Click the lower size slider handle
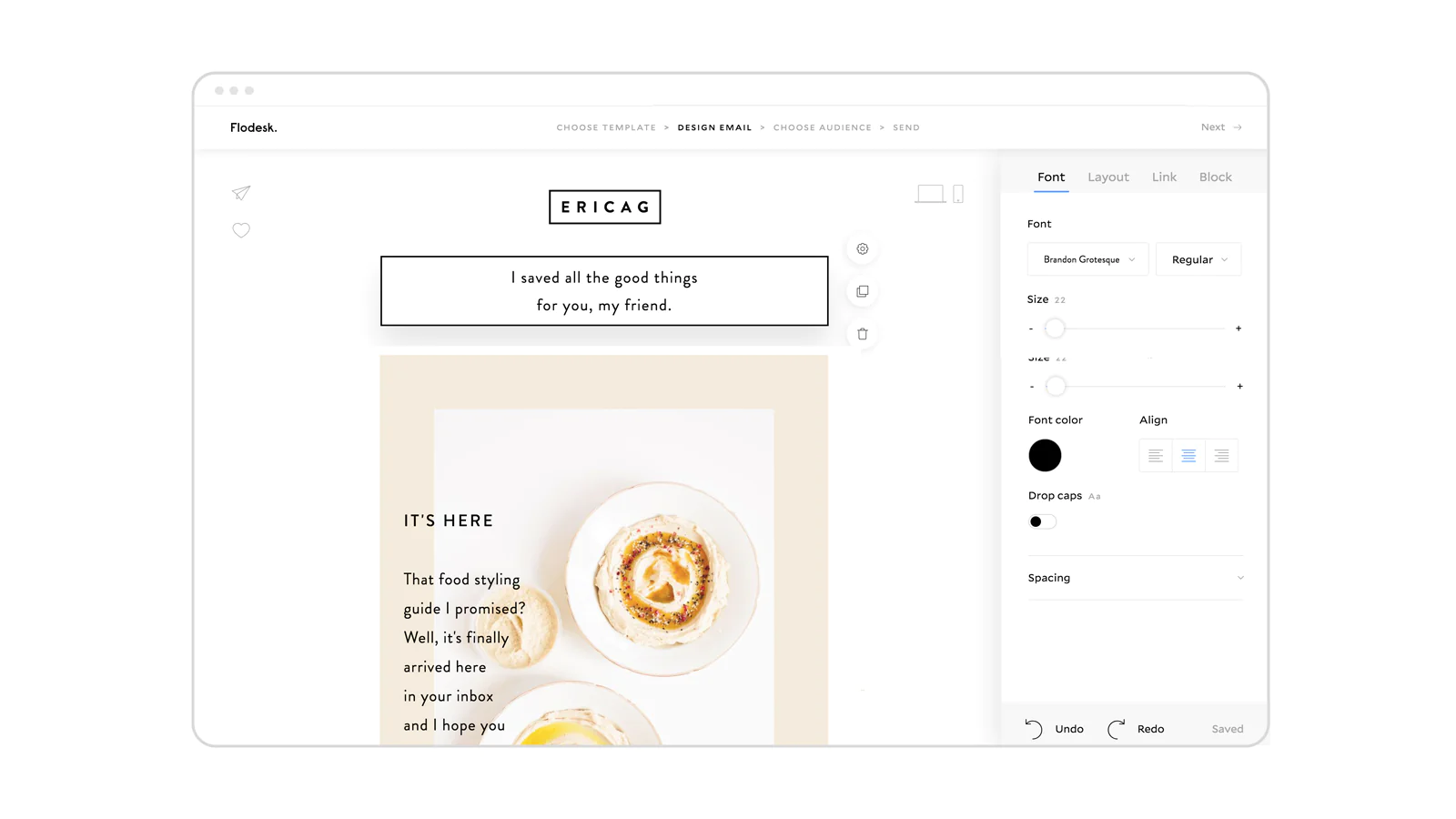1456x819 pixels. 1056,387
